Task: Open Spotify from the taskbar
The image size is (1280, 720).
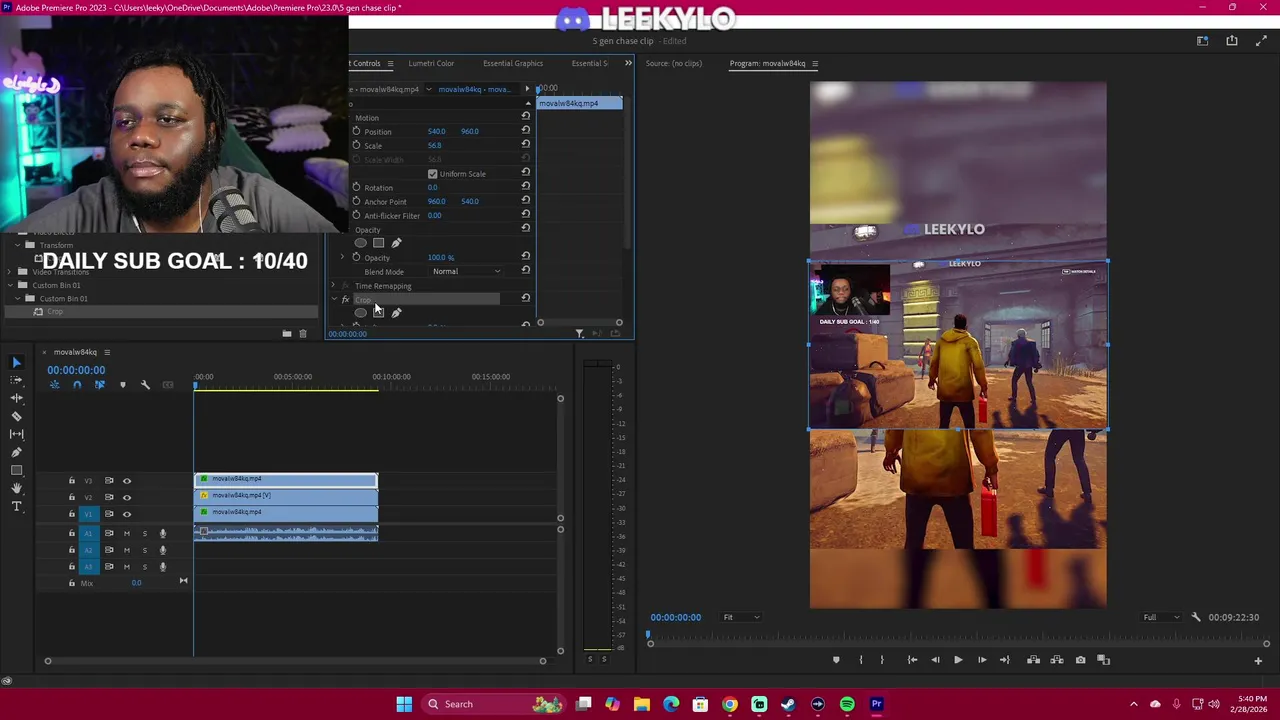Action: click(x=847, y=704)
